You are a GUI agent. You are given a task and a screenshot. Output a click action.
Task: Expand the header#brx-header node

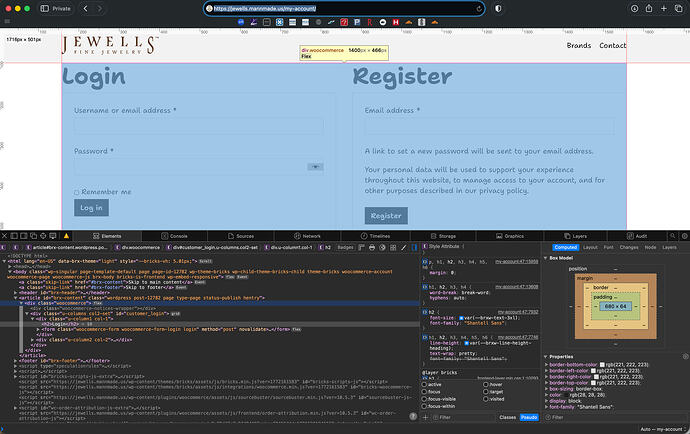point(15,292)
